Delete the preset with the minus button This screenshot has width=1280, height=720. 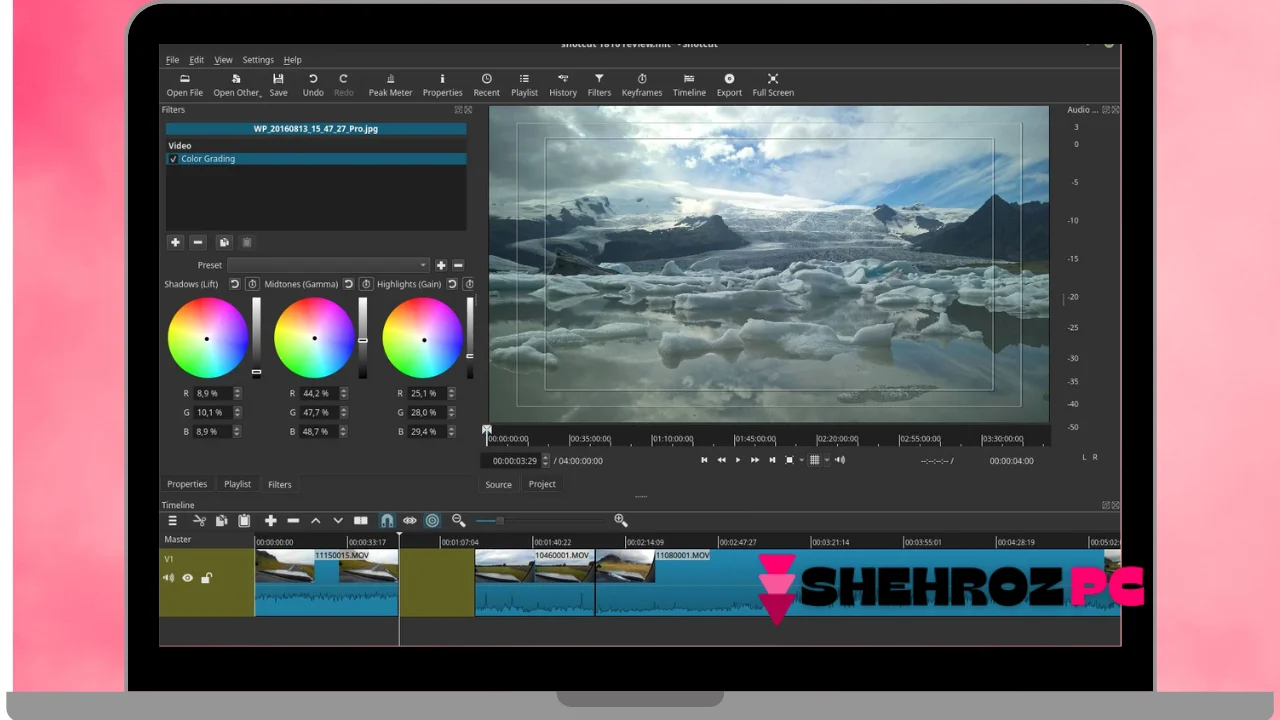(x=458, y=265)
